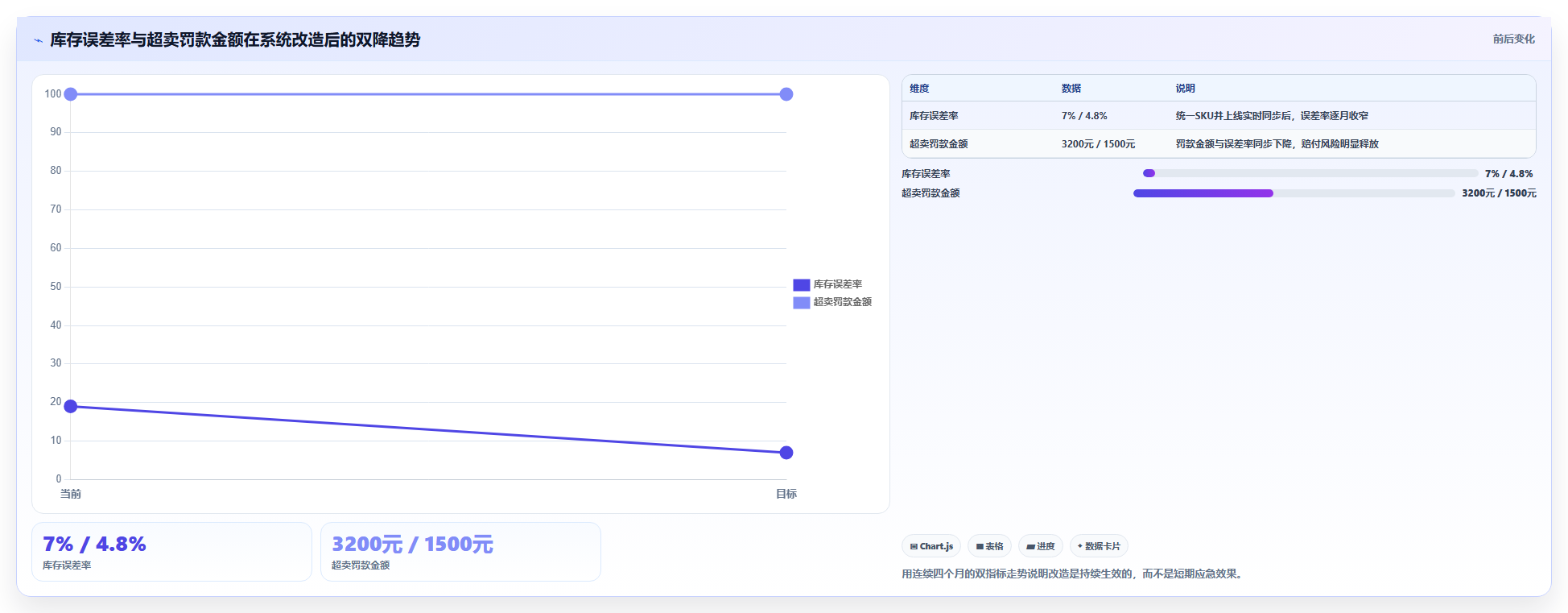Click the 进度 tag
The width and height of the screenshot is (1568, 613).
click(x=1041, y=546)
